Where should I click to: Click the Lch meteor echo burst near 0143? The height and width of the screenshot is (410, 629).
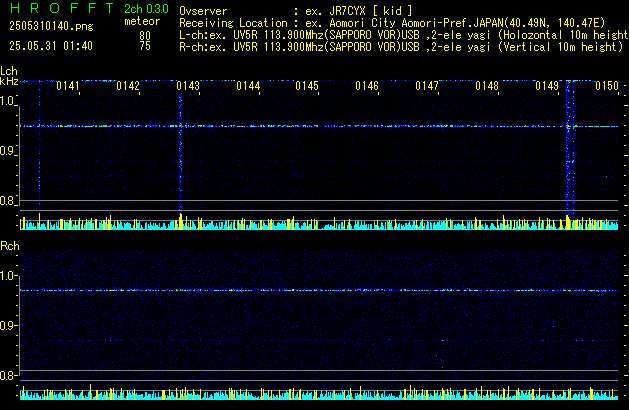click(181, 152)
